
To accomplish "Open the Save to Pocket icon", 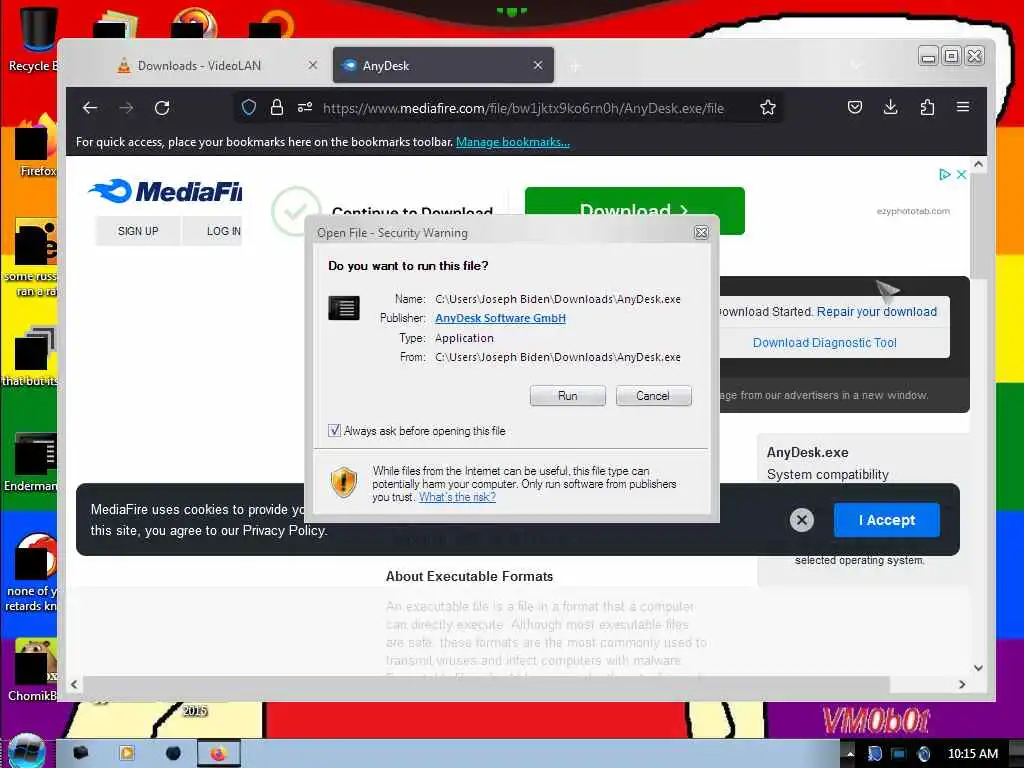I will 854,108.
